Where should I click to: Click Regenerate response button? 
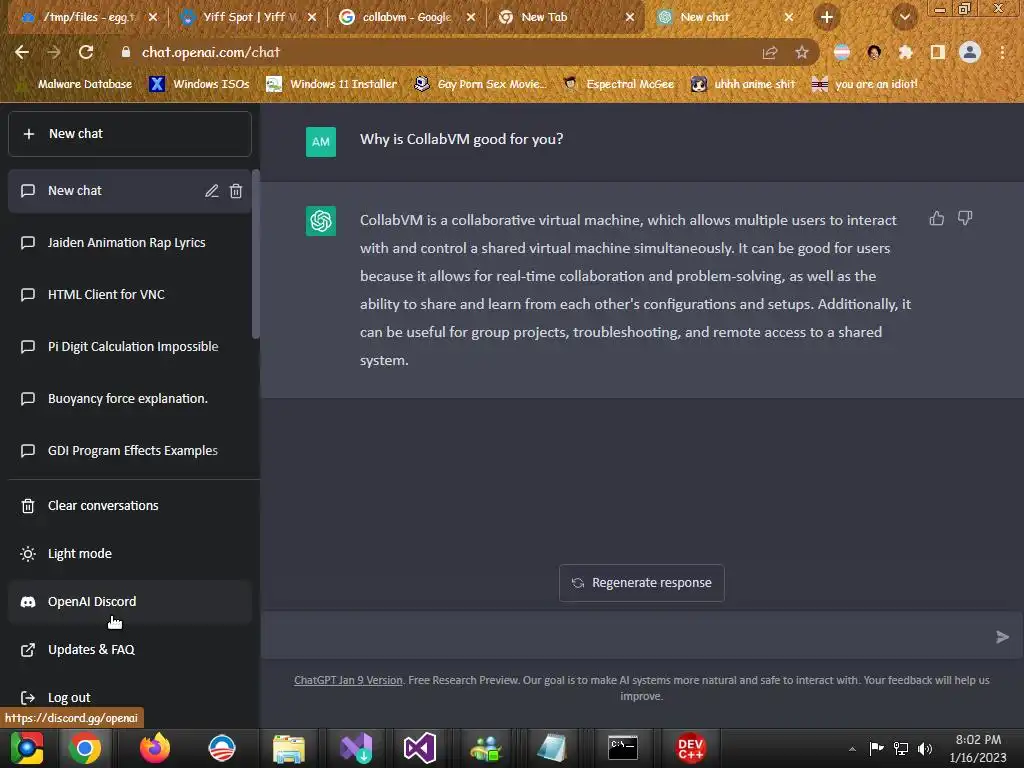(641, 583)
